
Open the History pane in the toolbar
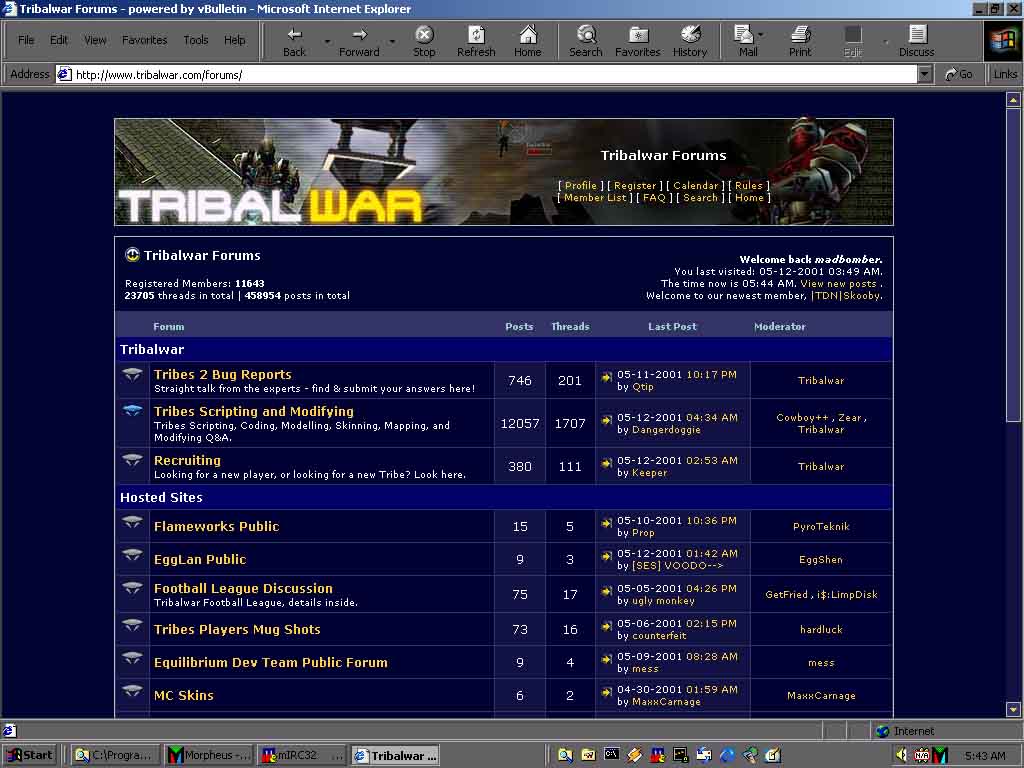click(x=690, y=42)
